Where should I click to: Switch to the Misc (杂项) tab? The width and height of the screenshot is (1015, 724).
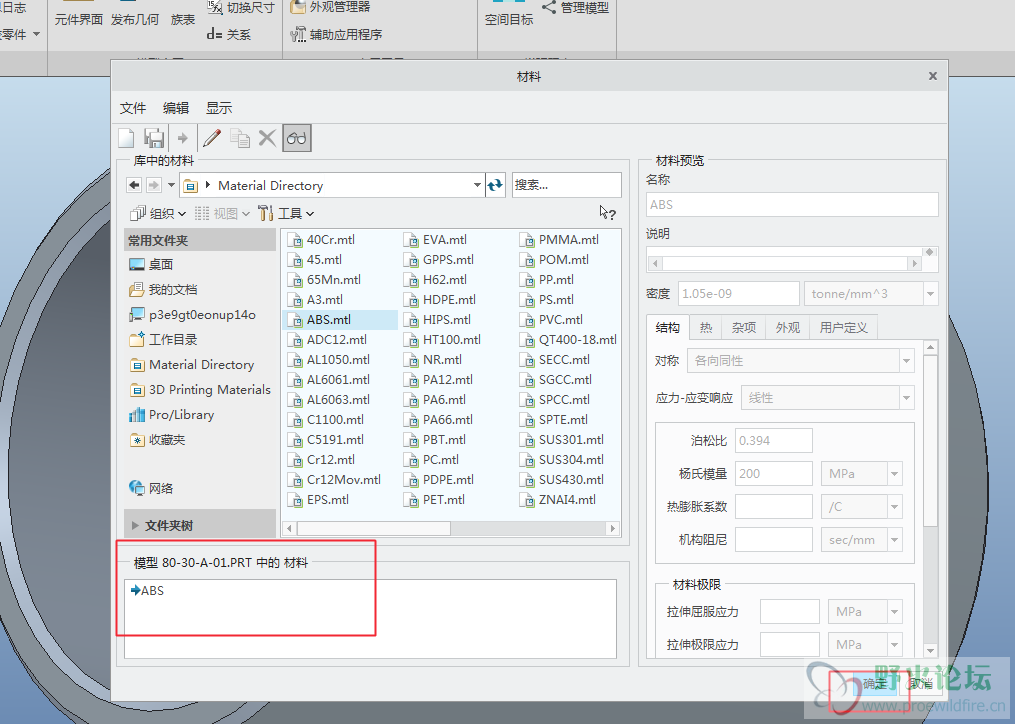click(x=744, y=328)
